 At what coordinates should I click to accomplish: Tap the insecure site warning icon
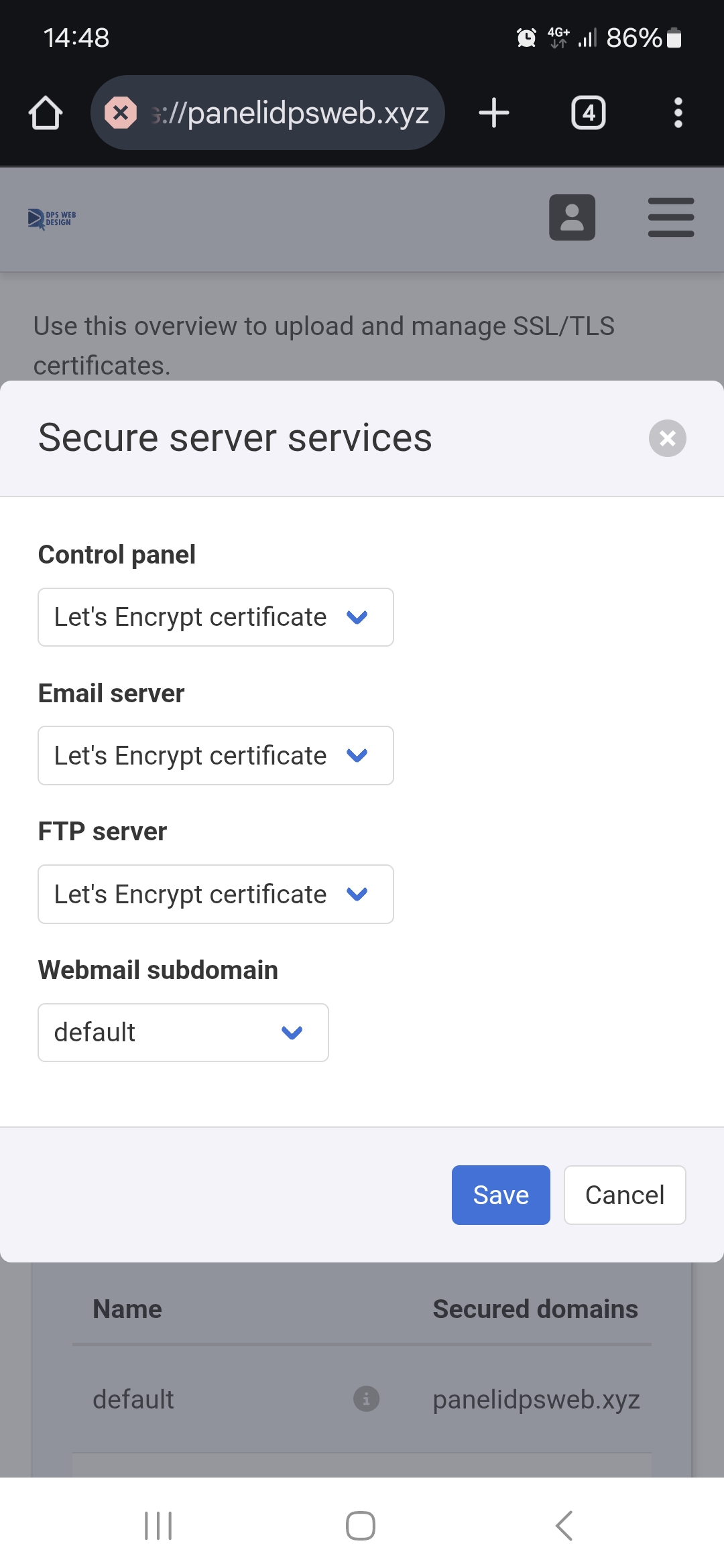pos(121,113)
